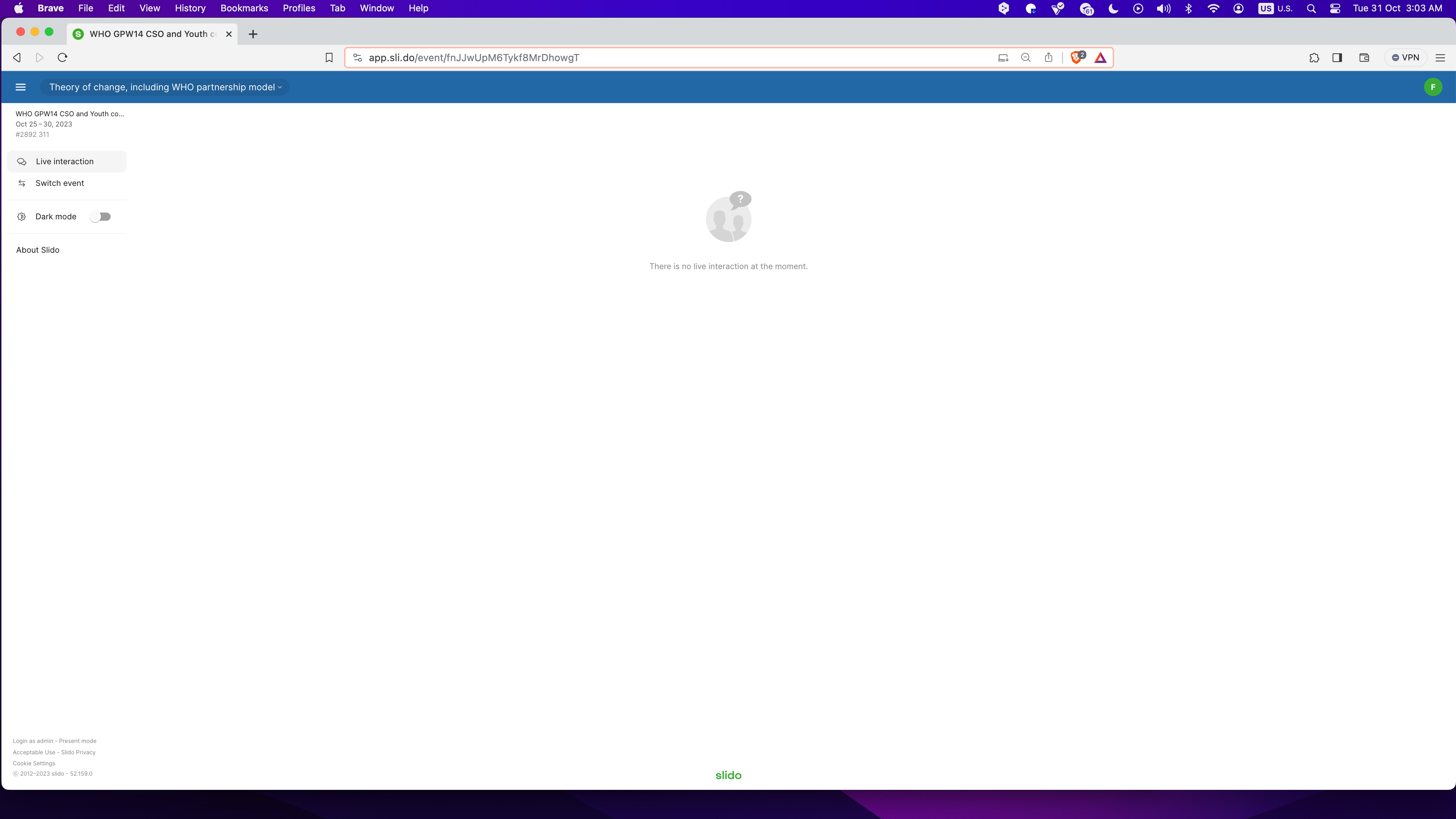Image resolution: width=1456 pixels, height=819 pixels.
Task: Open a new tab with plus button
Action: 253,34
